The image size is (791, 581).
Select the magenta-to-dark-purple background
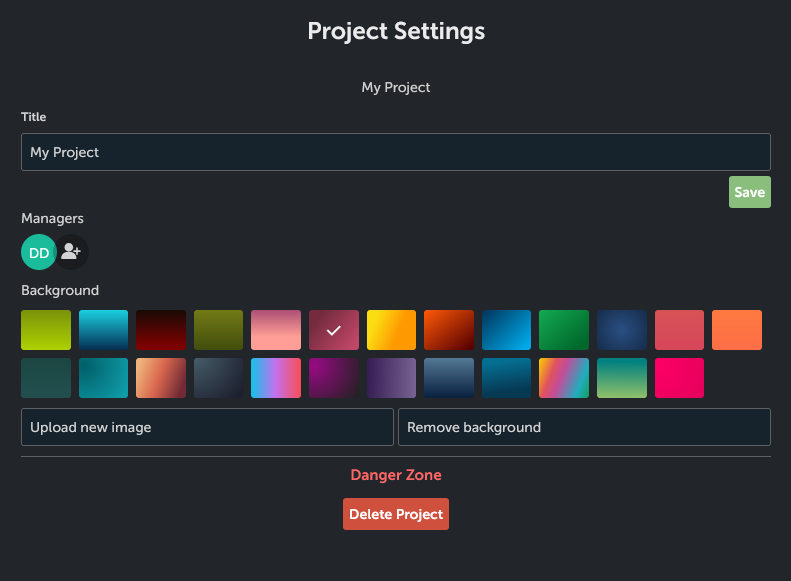tap(334, 378)
